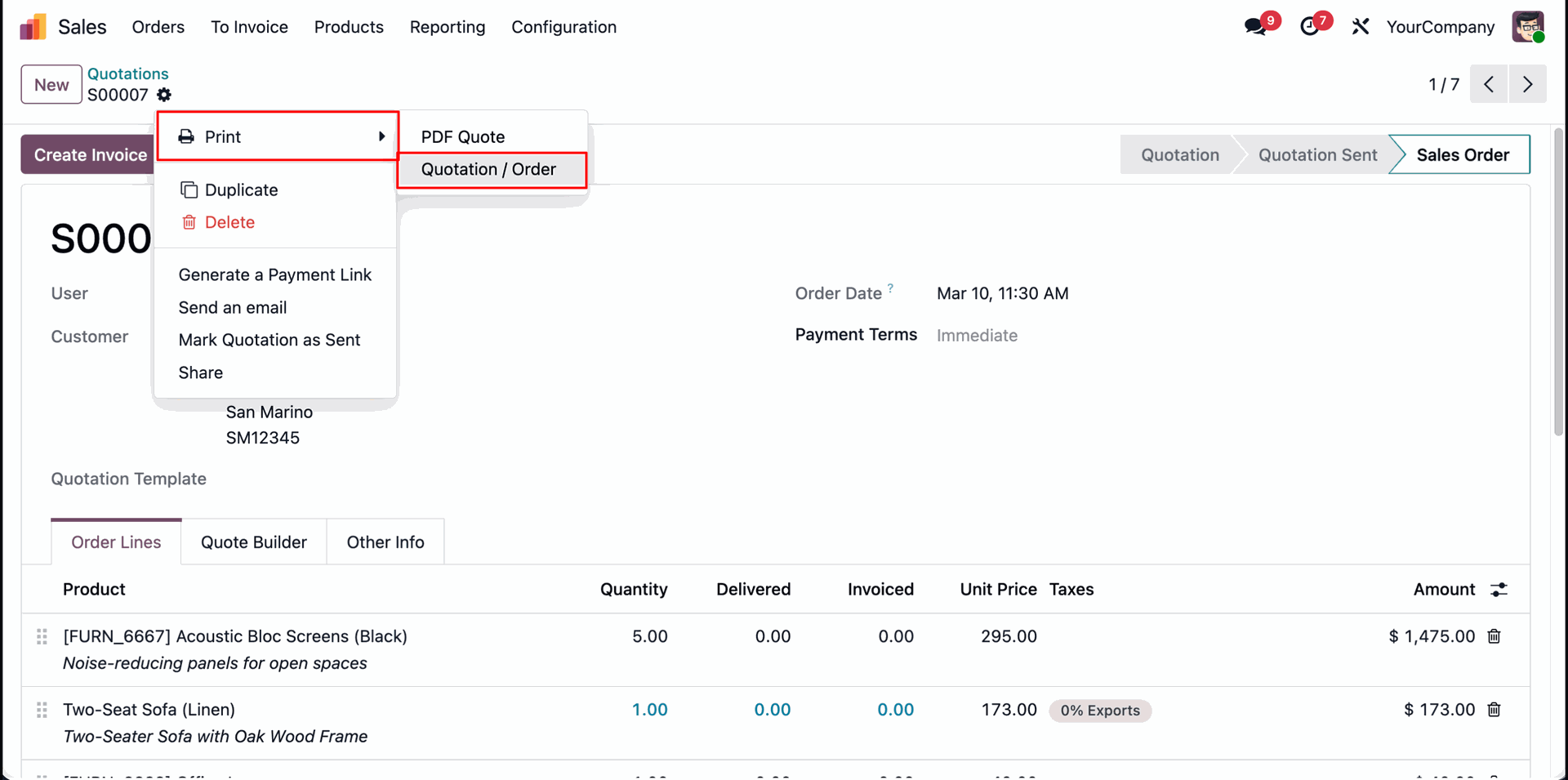Screen dimensions: 1568x780
Task: Open the Orders menu
Action: tap(158, 27)
